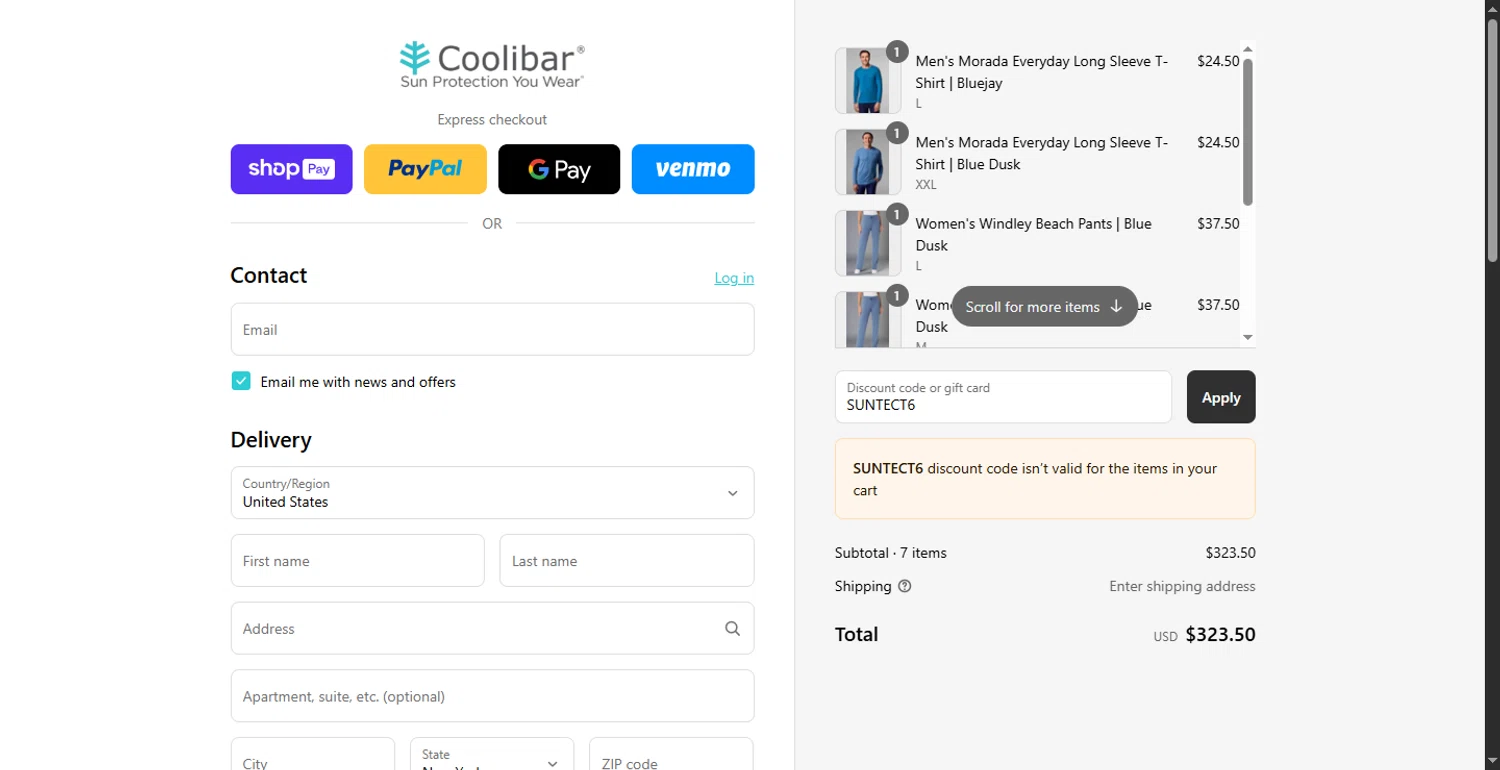This screenshot has height=770, width=1500.
Task: Click 'Women's Windley Beach Pants | Blue Dusk' L text
Action: (x=1033, y=234)
